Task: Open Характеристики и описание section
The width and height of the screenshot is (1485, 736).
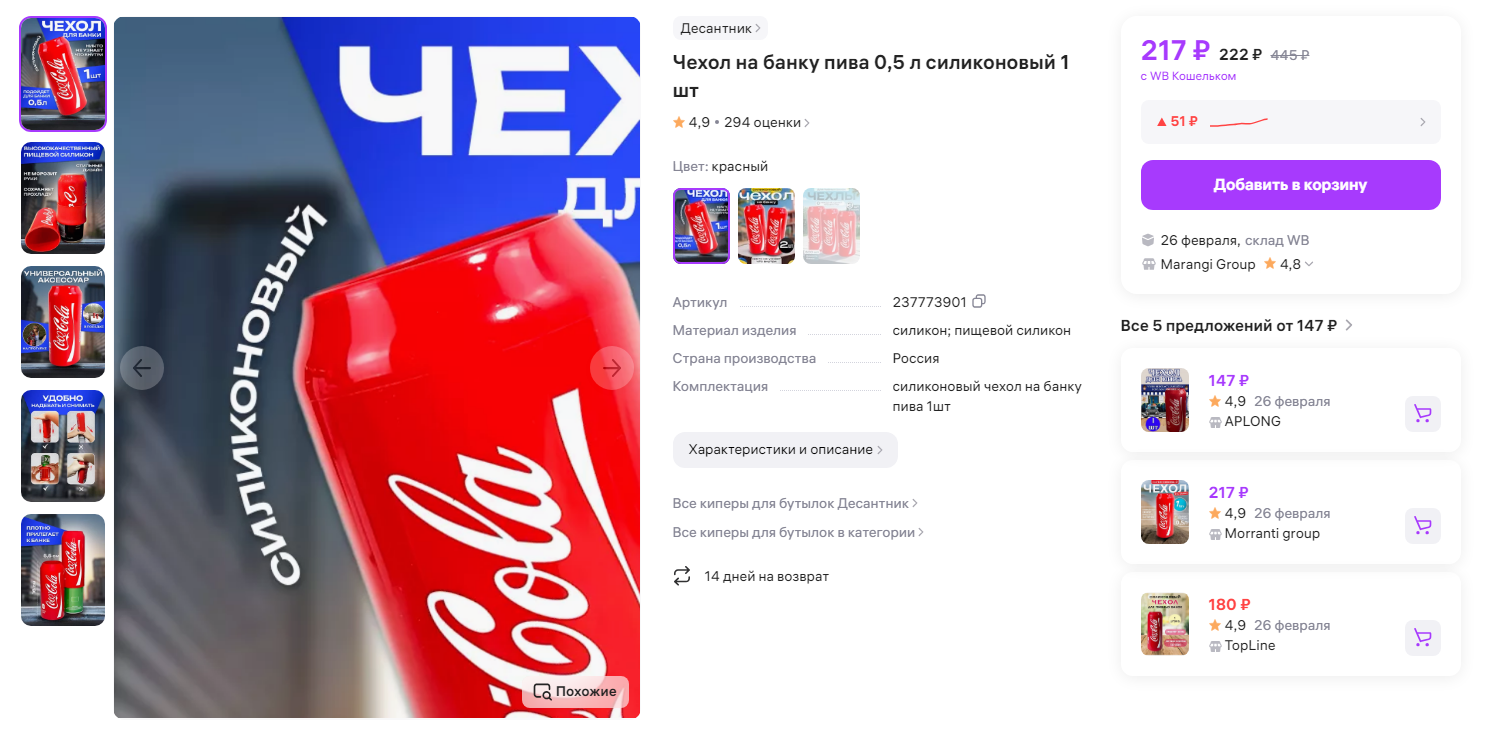Action: pos(785,450)
